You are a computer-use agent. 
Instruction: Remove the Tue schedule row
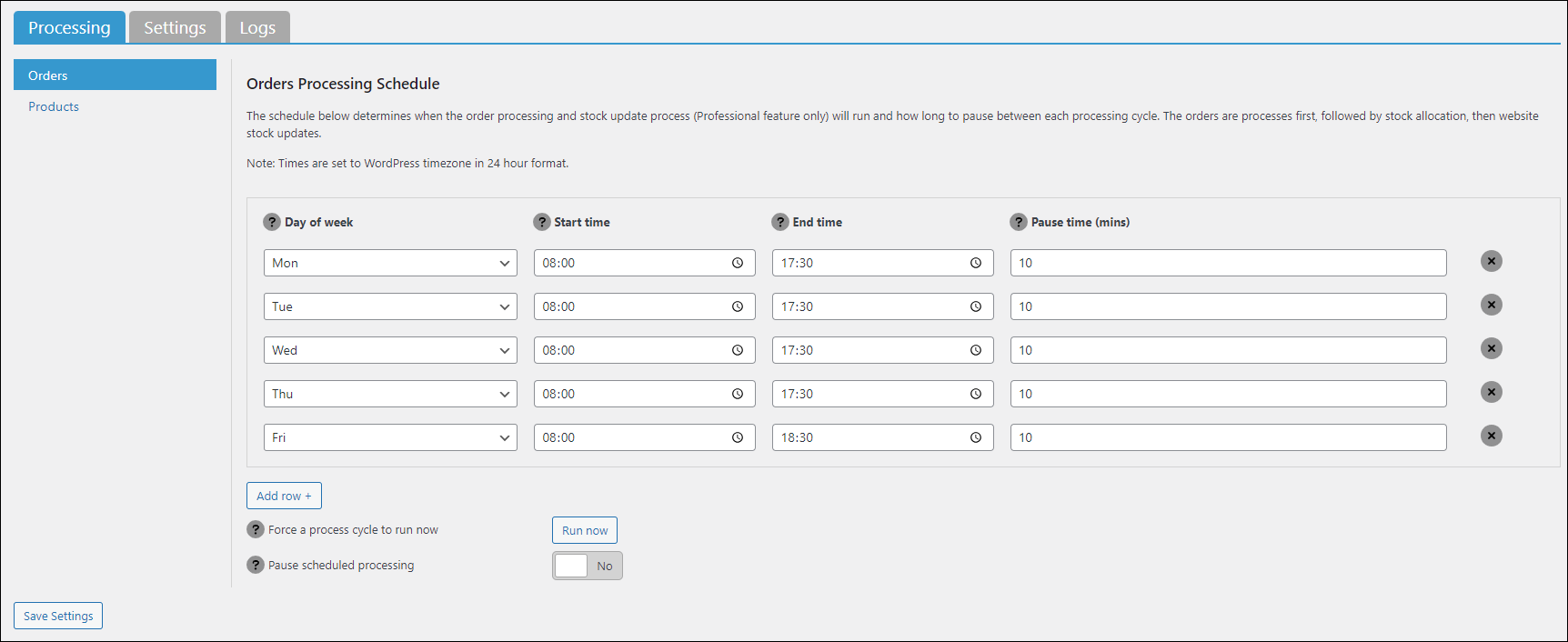pyautogui.click(x=1491, y=305)
